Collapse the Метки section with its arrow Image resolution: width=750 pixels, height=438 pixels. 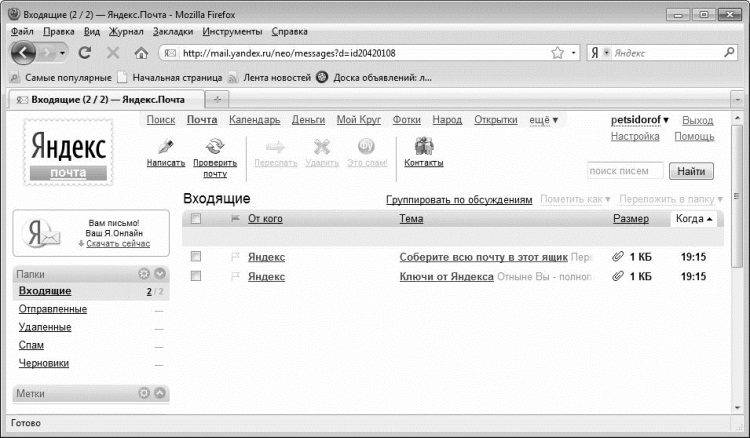[x=160, y=393]
